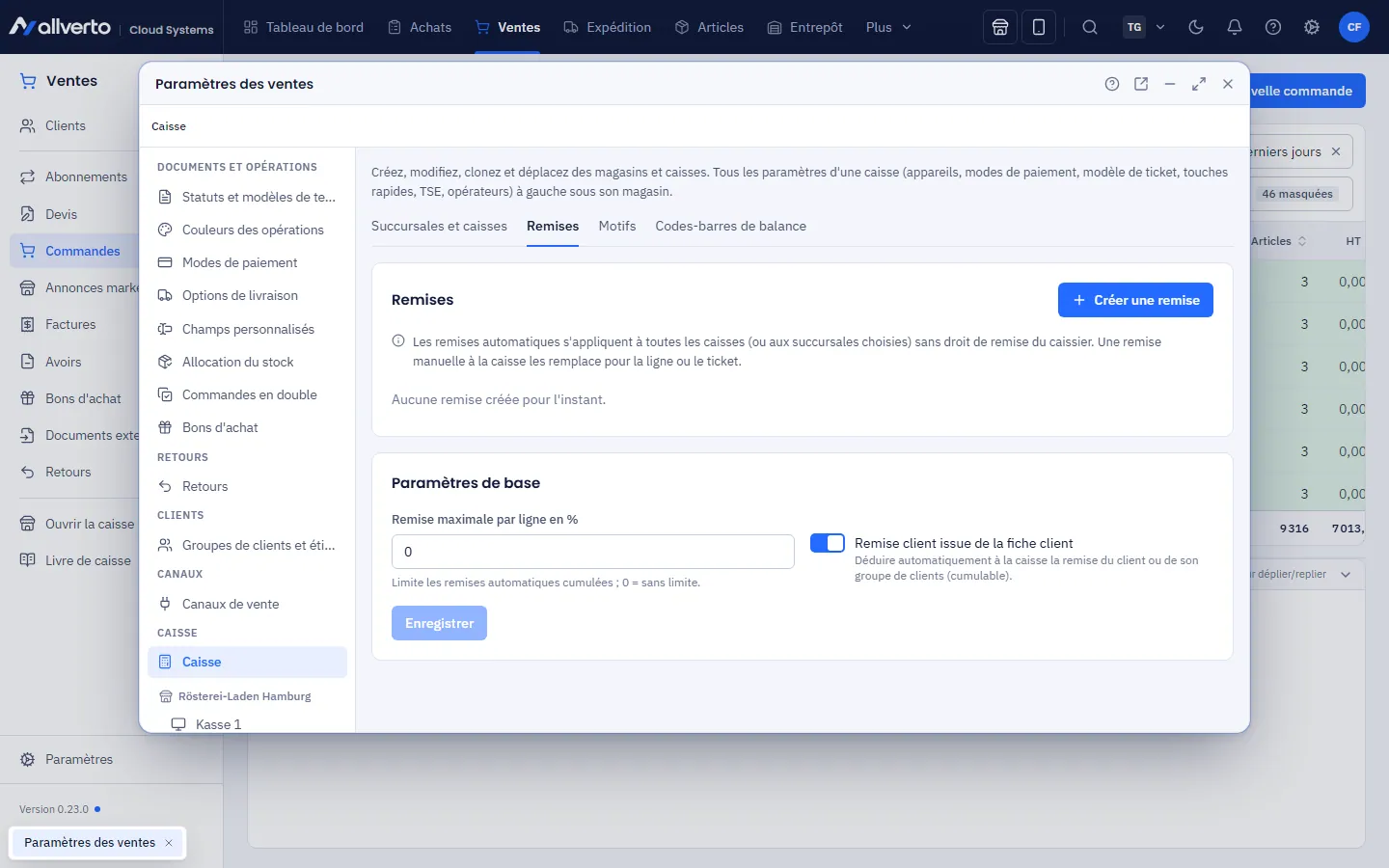Open Tableau de bord
Viewport: 1389px width, 868px height.
tap(304, 27)
